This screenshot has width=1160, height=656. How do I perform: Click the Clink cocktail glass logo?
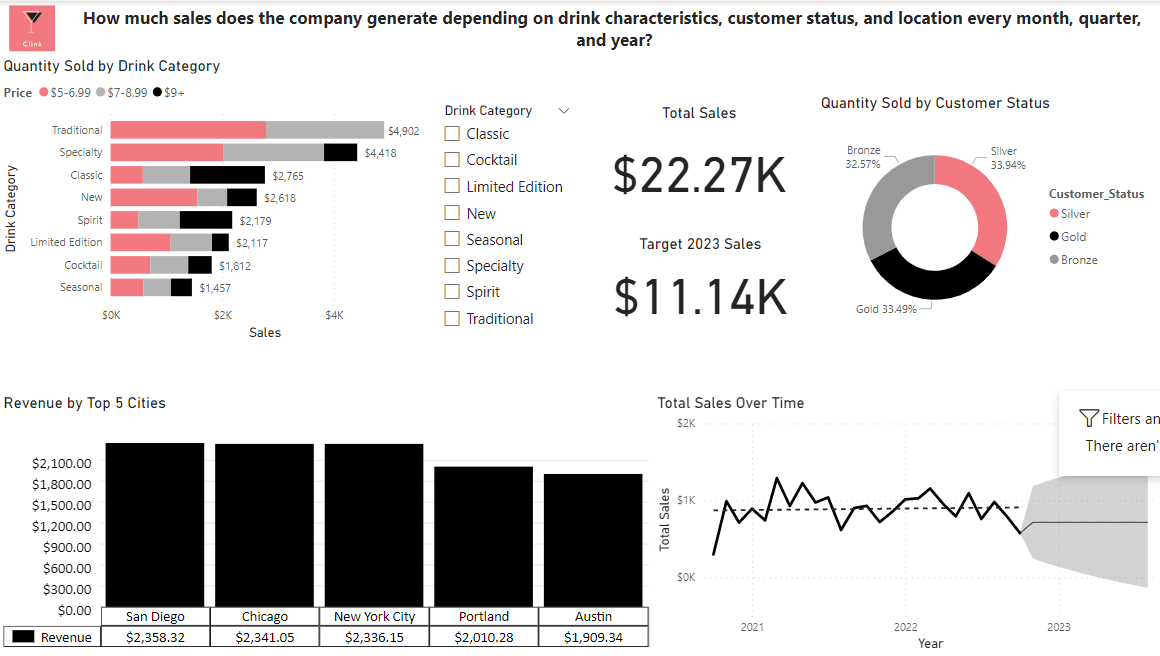32,28
